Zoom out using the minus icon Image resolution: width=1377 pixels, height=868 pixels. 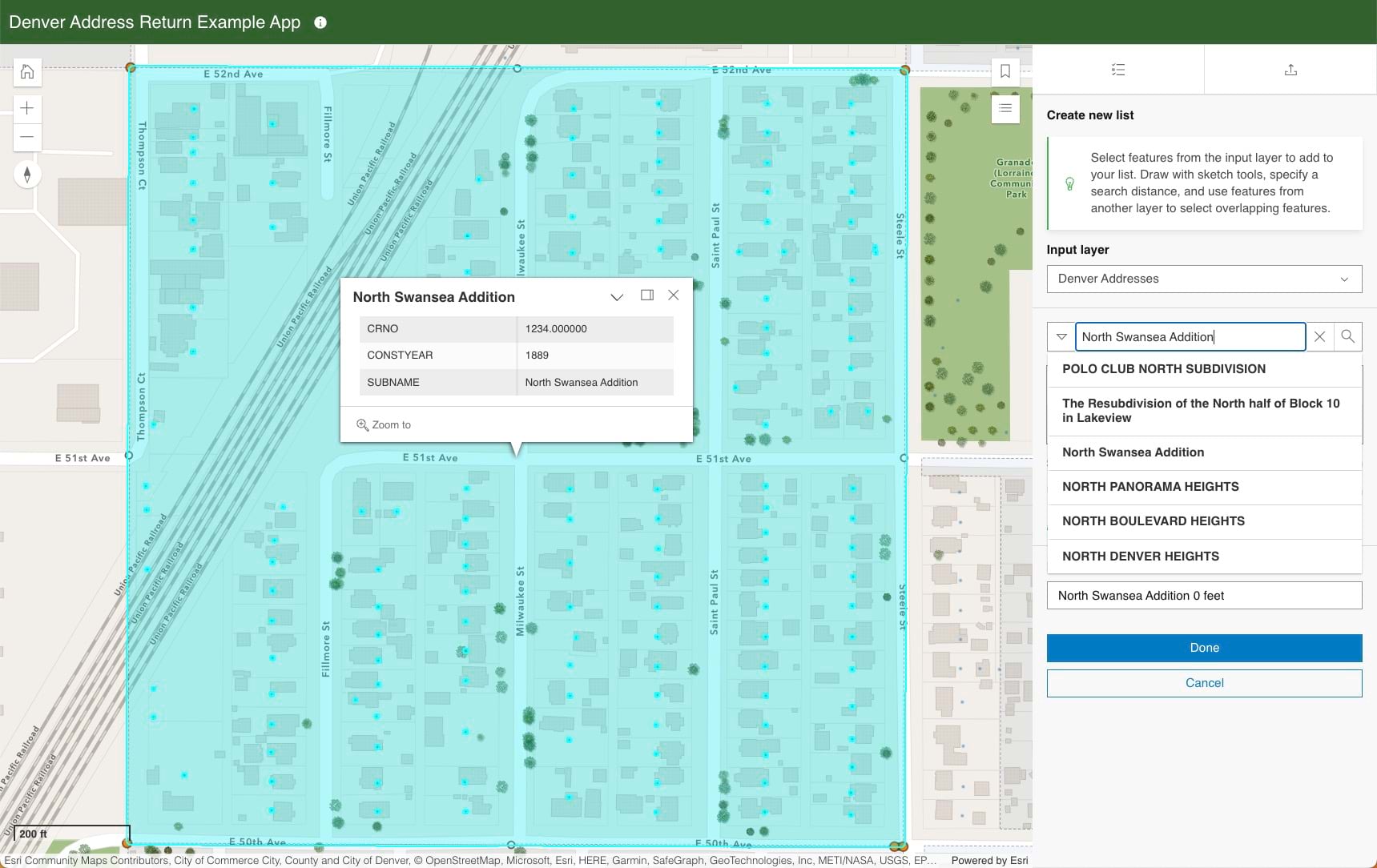(26, 136)
